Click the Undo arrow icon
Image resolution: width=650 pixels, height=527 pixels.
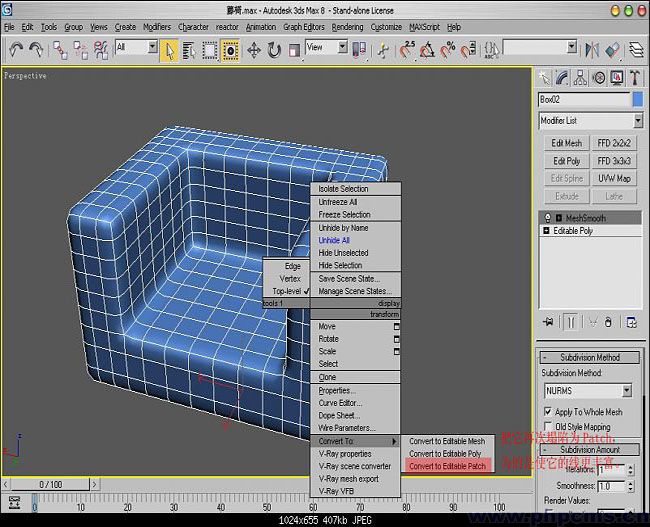16,50
